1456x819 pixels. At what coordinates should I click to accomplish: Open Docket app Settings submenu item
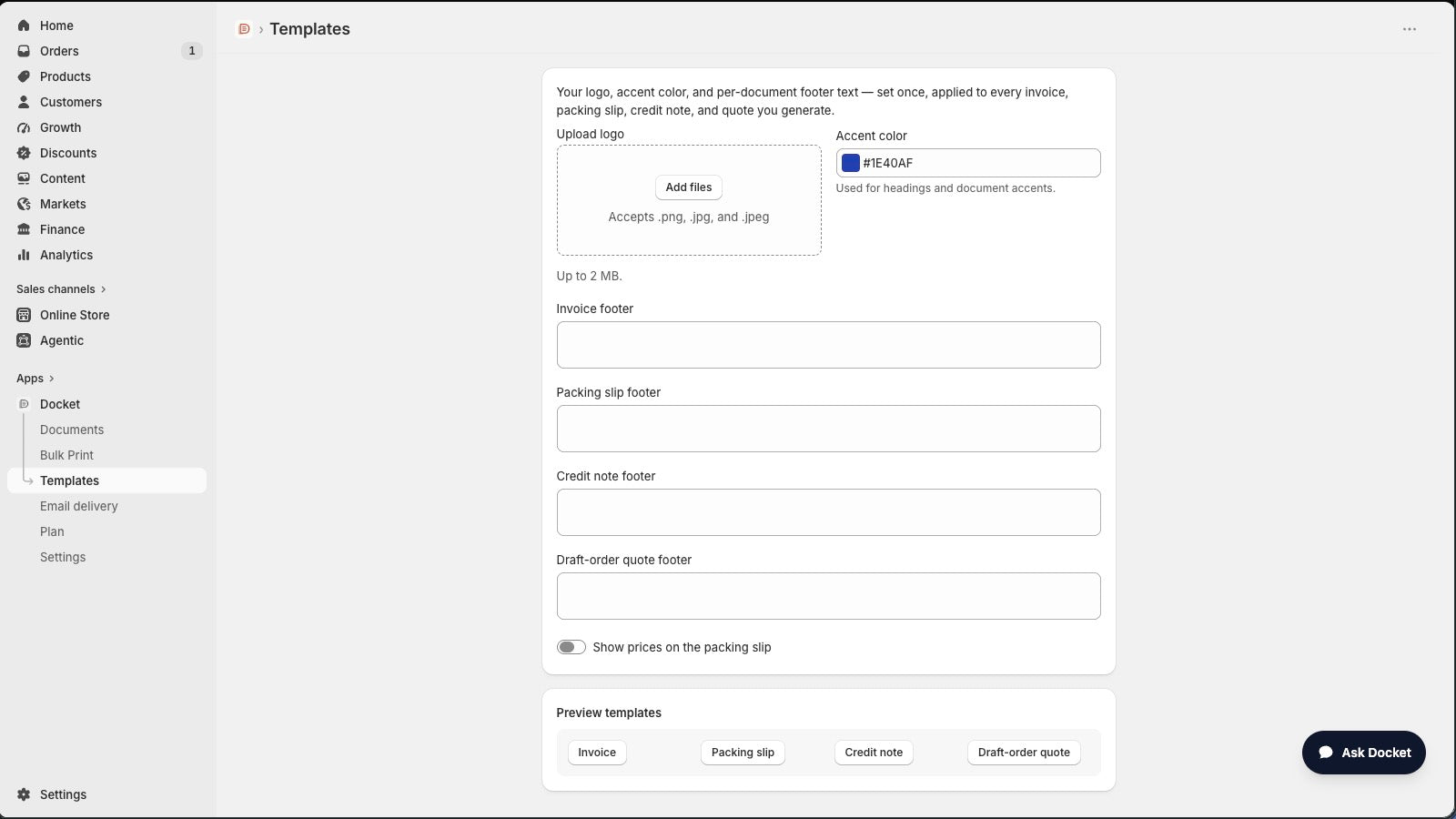(x=63, y=557)
